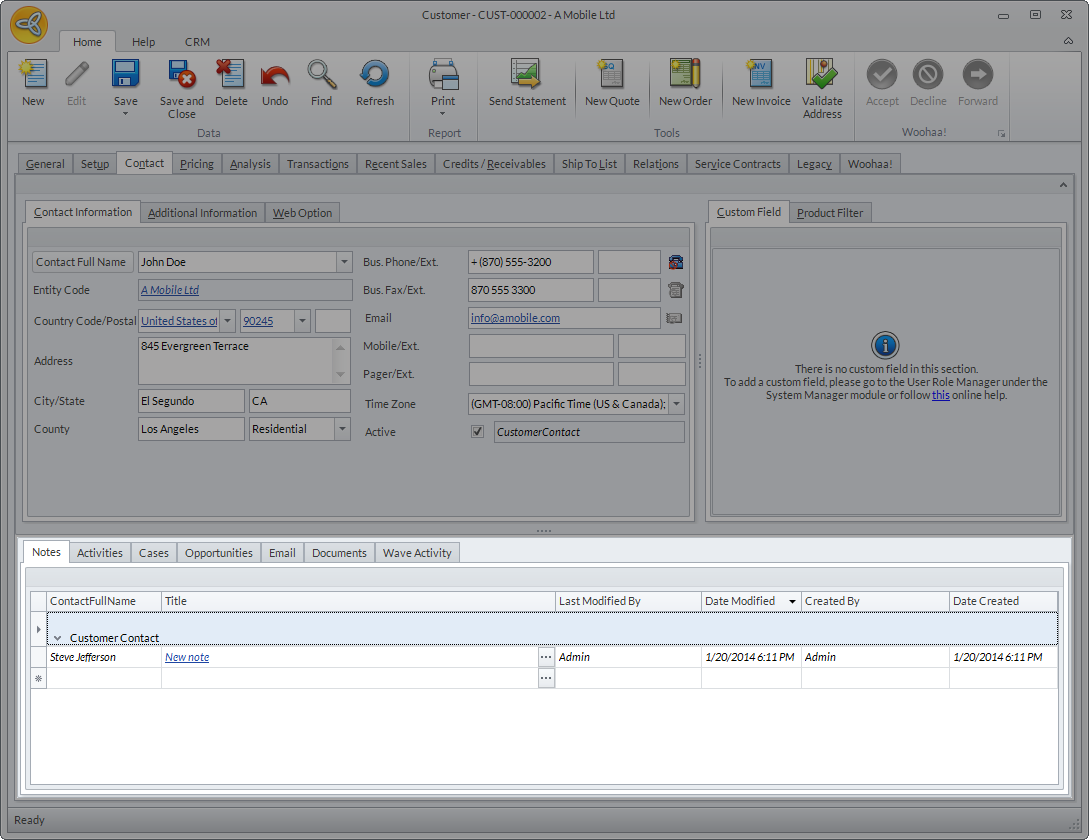This screenshot has width=1089, height=840.
Task: Uncheck the Active checkbox
Action: pos(478,432)
